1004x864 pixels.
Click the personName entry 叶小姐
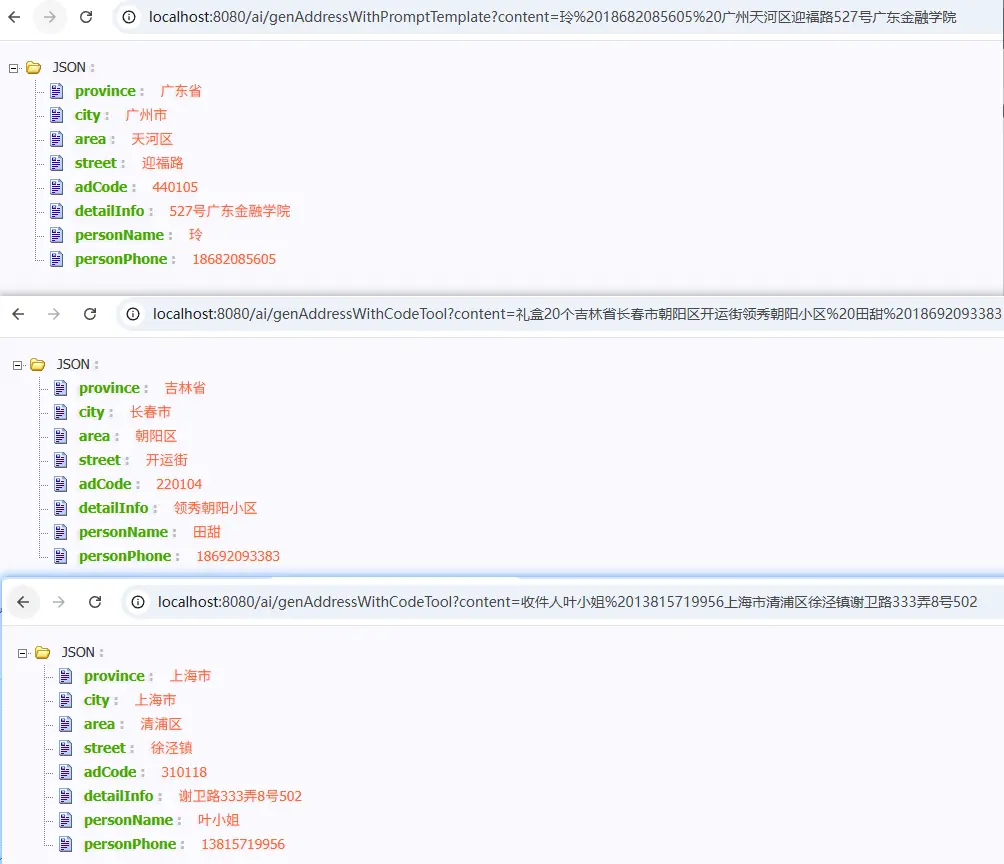(x=218, y=820)
